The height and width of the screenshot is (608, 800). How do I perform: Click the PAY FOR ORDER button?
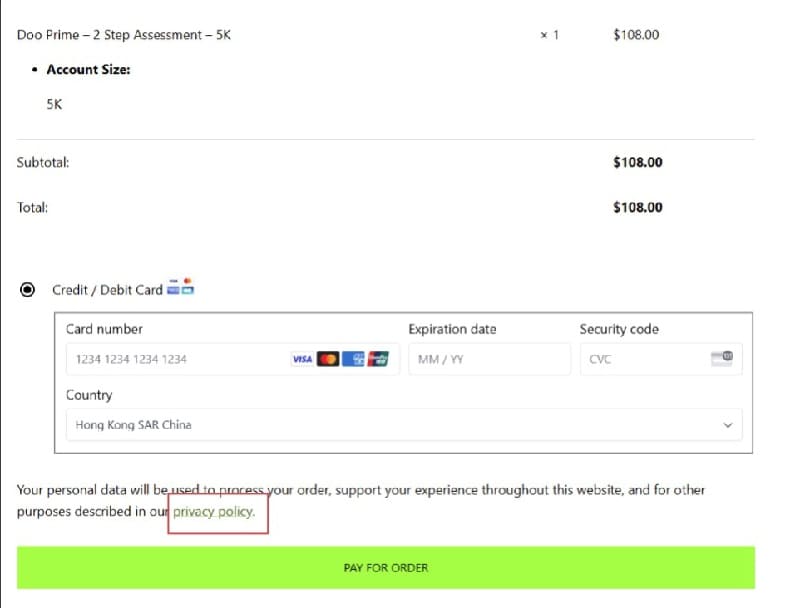(x=386, y=568)
